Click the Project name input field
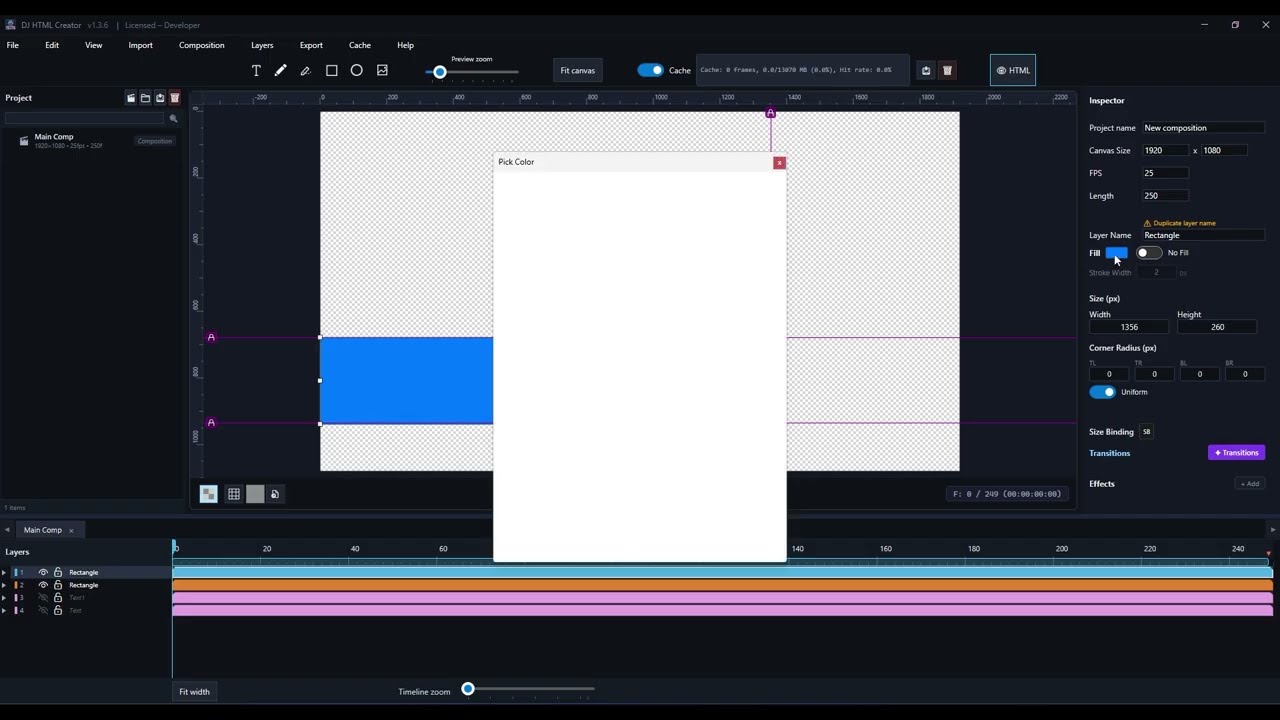1280x720 pixels. (1204, 128)
